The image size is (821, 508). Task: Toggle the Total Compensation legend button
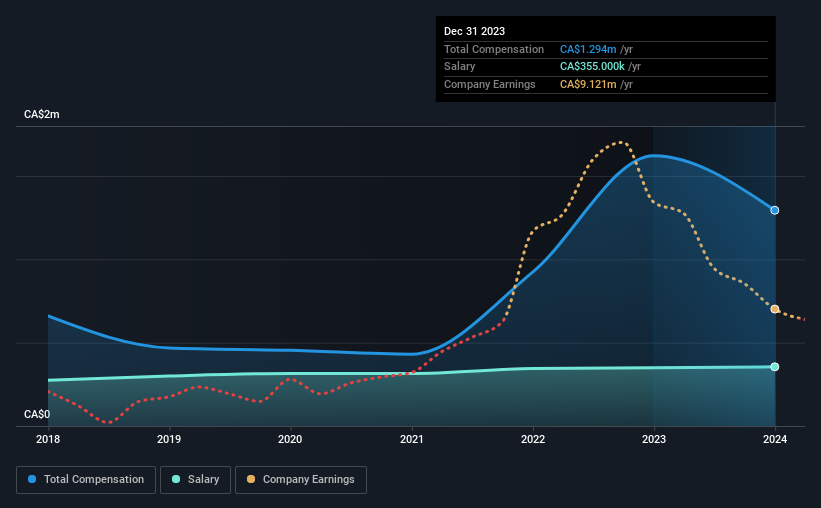tap(86, 480)
